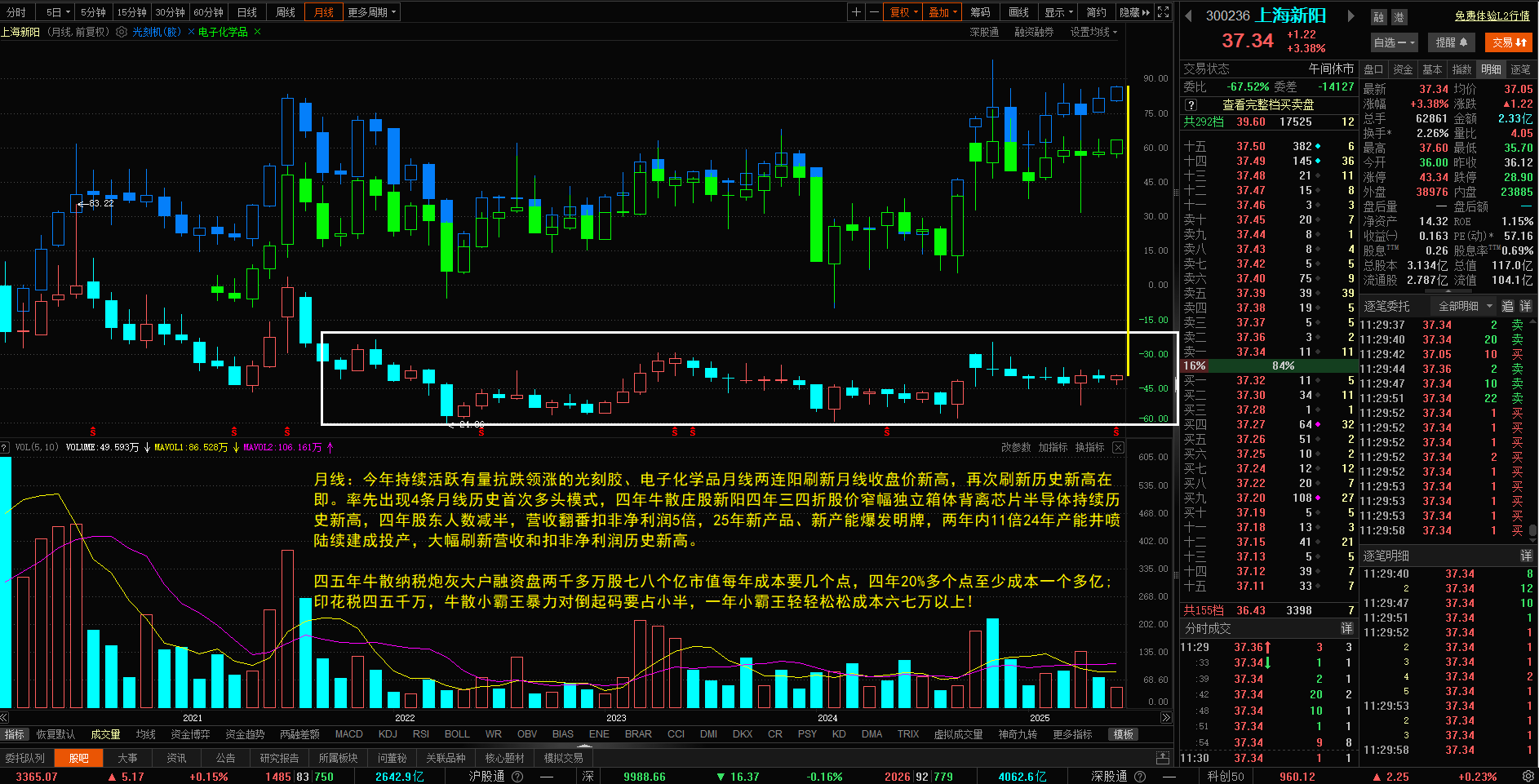Toggle 筹码 chip distribution view
Screen dimensions: 1539x784
(980, 12)
